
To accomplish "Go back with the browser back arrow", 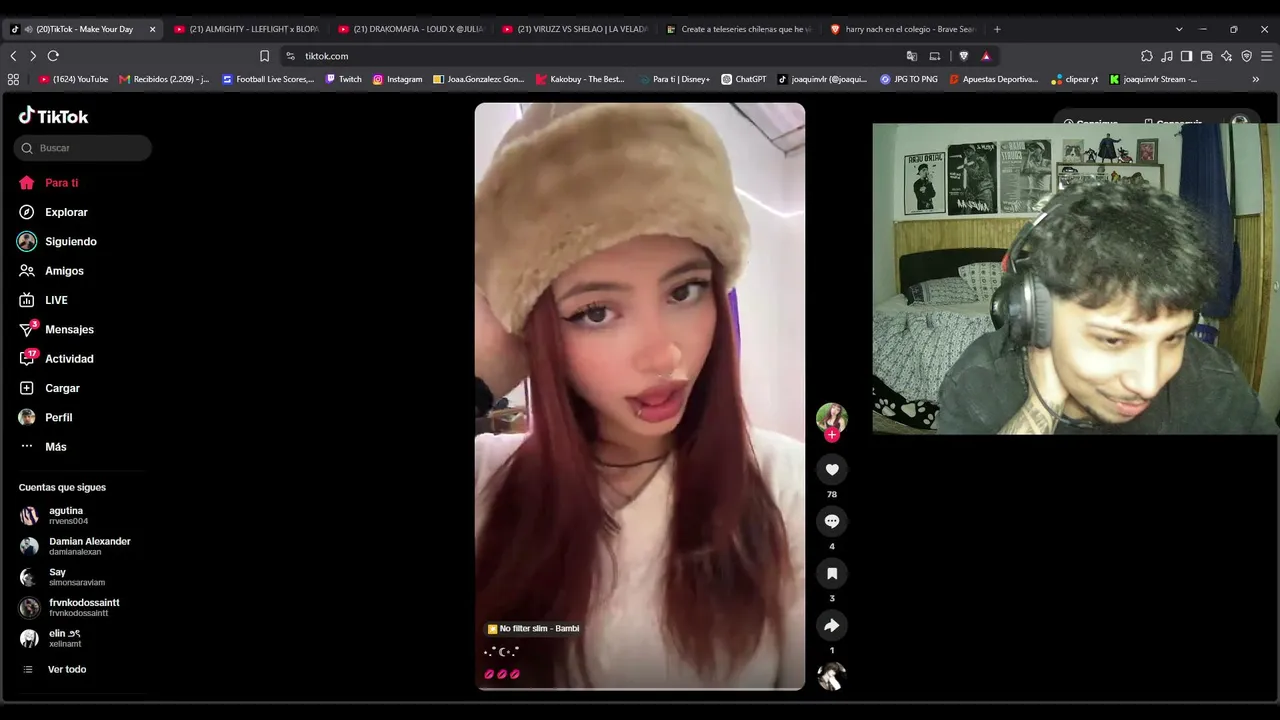I will (x=13, y=56).
